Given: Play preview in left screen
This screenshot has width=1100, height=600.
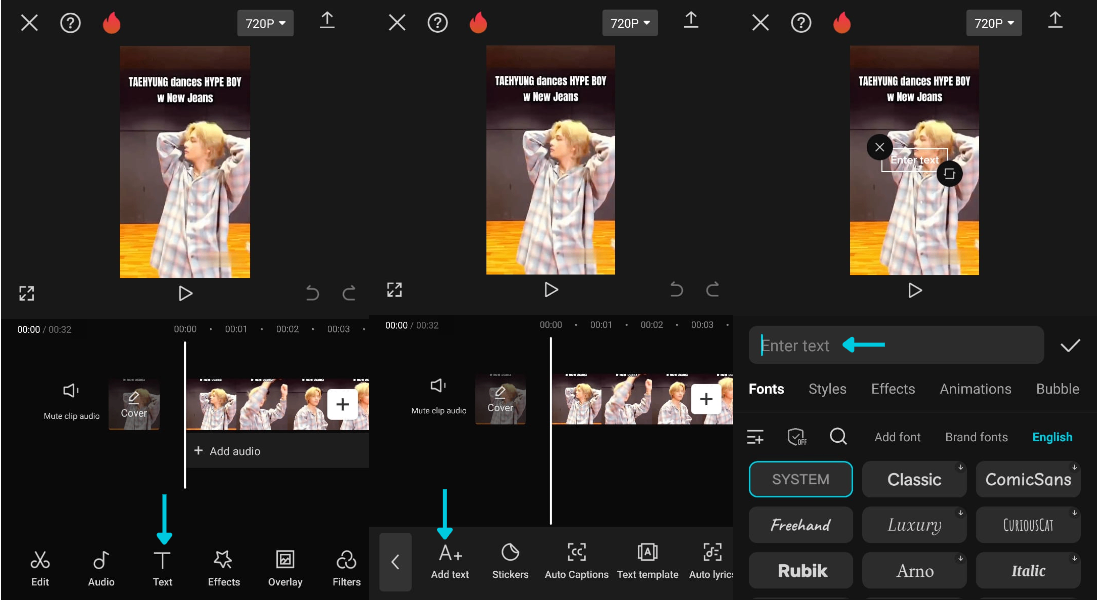Looking at the screenshot, I should tap(185, 293).
